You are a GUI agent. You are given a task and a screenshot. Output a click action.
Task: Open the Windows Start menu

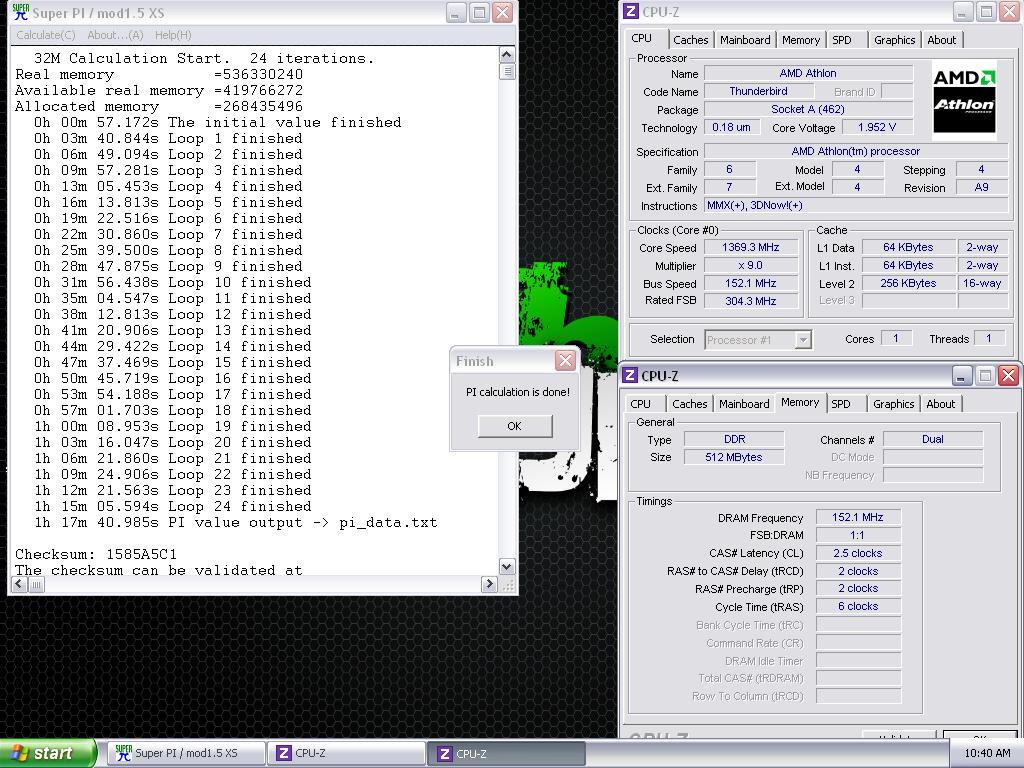pos(47,754)
